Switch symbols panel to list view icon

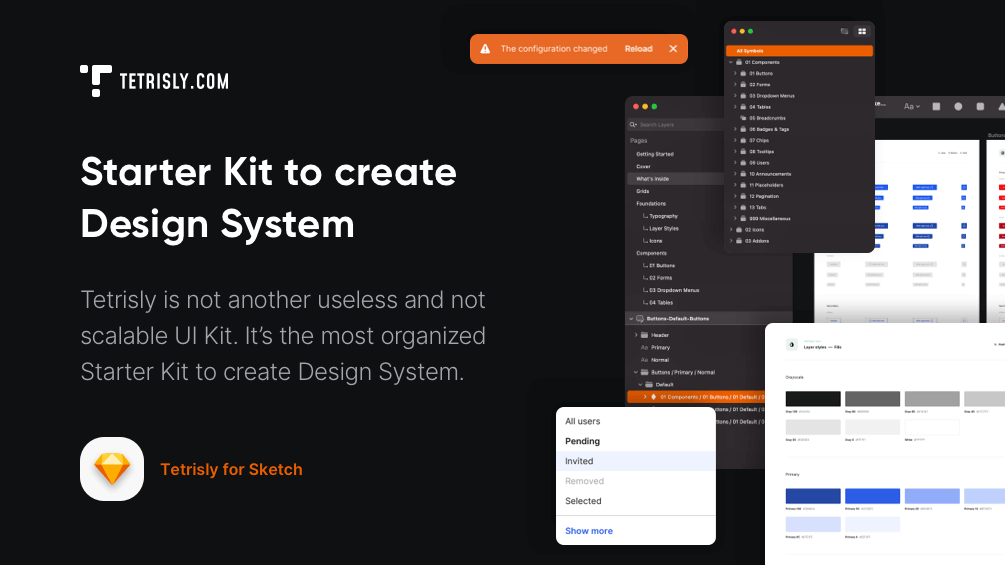[845, 31]
